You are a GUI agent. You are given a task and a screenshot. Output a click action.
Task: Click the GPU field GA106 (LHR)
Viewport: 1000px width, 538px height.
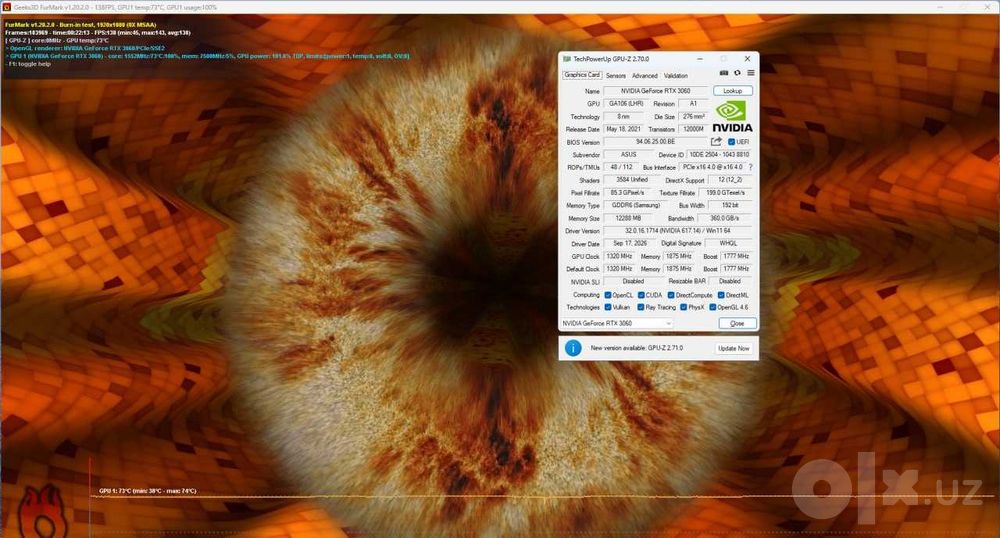[626, 103]
